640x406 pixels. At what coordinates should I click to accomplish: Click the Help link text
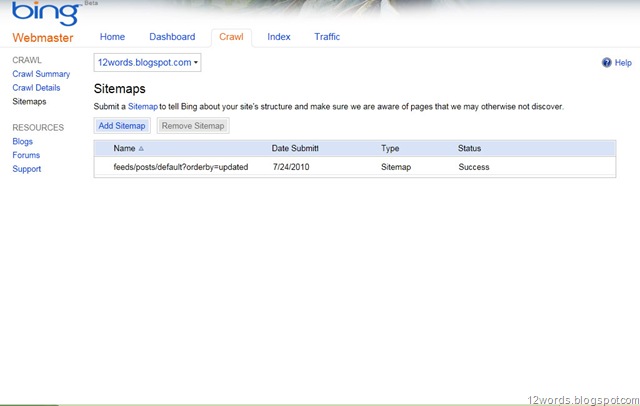click(x=623, y=63)
